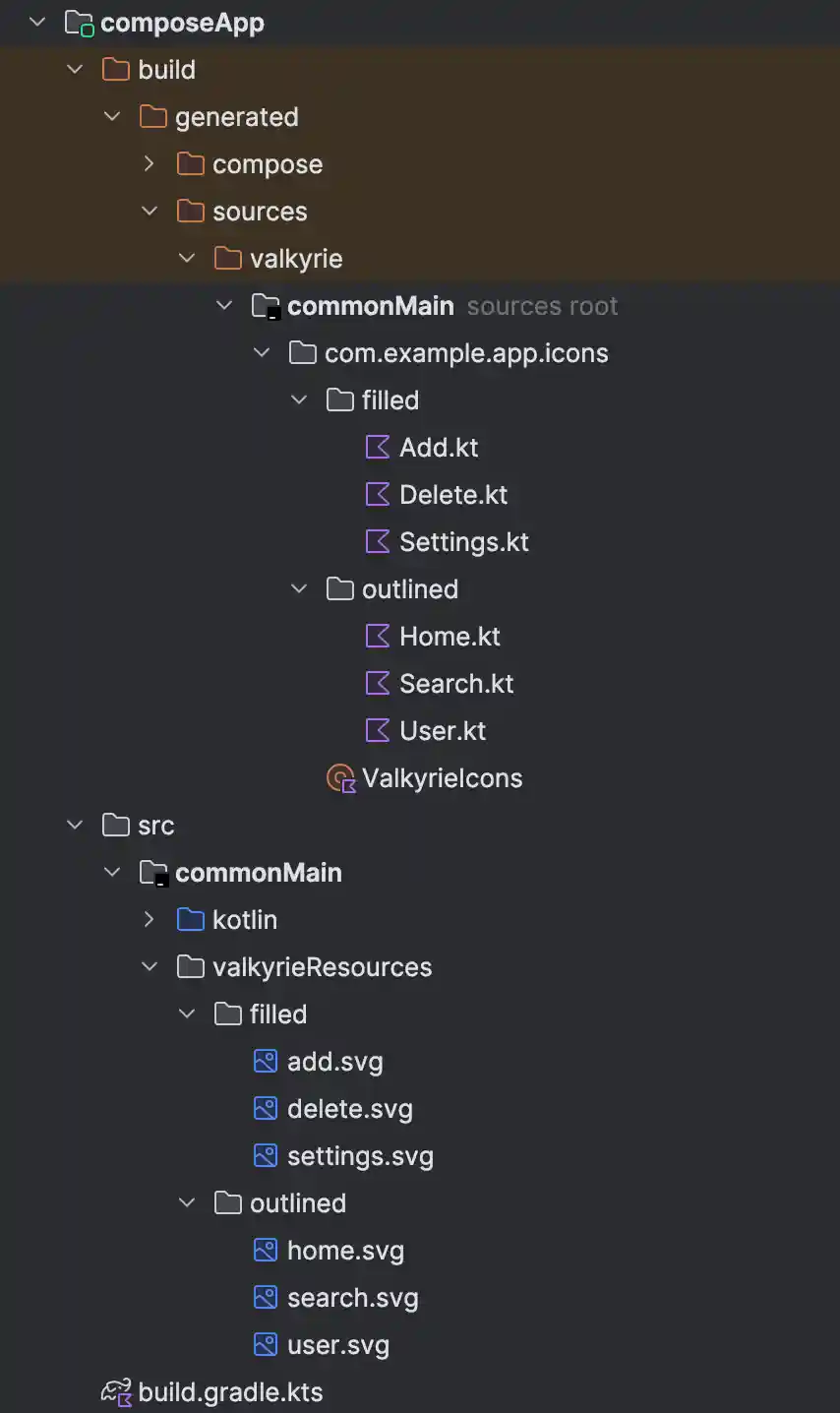Select the commonMain sources root entry
Screen dimensions: 840x1413
click(x=370, y=306)
